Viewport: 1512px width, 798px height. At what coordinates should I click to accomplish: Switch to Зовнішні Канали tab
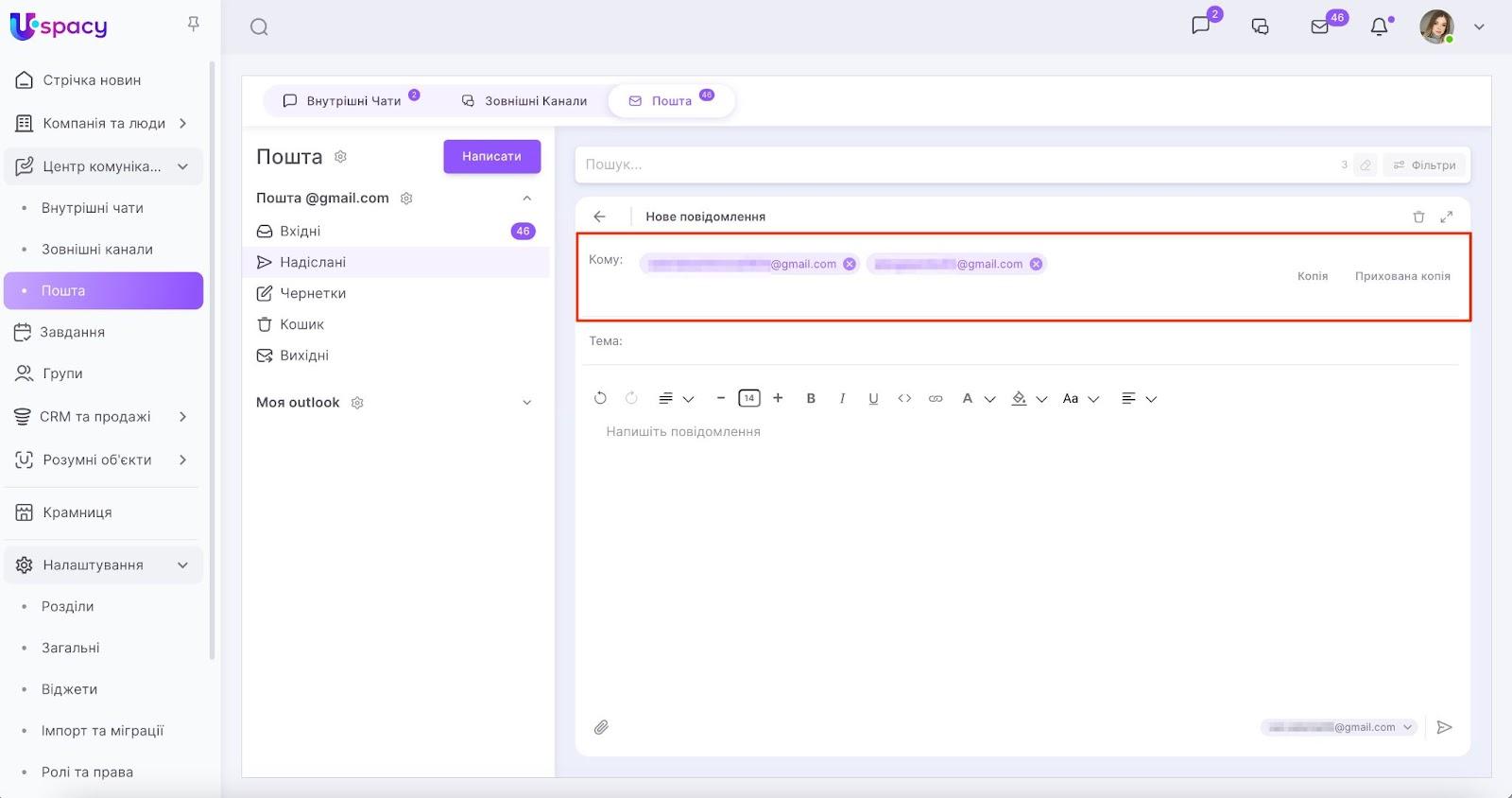click(524, 100)
